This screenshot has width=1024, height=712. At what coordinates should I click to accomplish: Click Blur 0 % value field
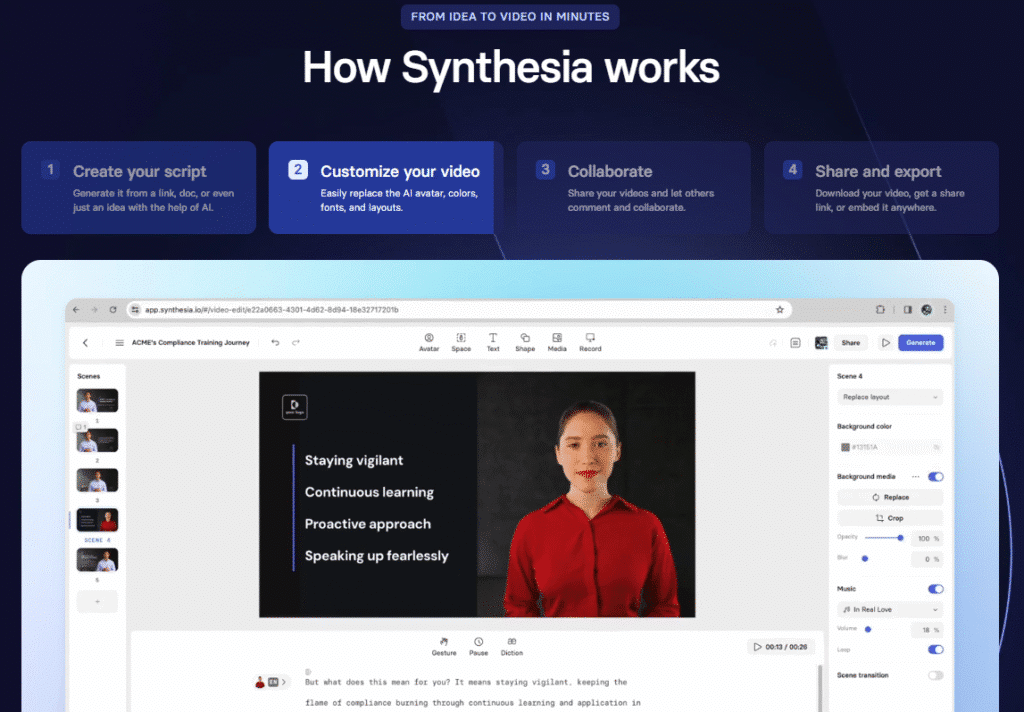(x=927, y=560)
